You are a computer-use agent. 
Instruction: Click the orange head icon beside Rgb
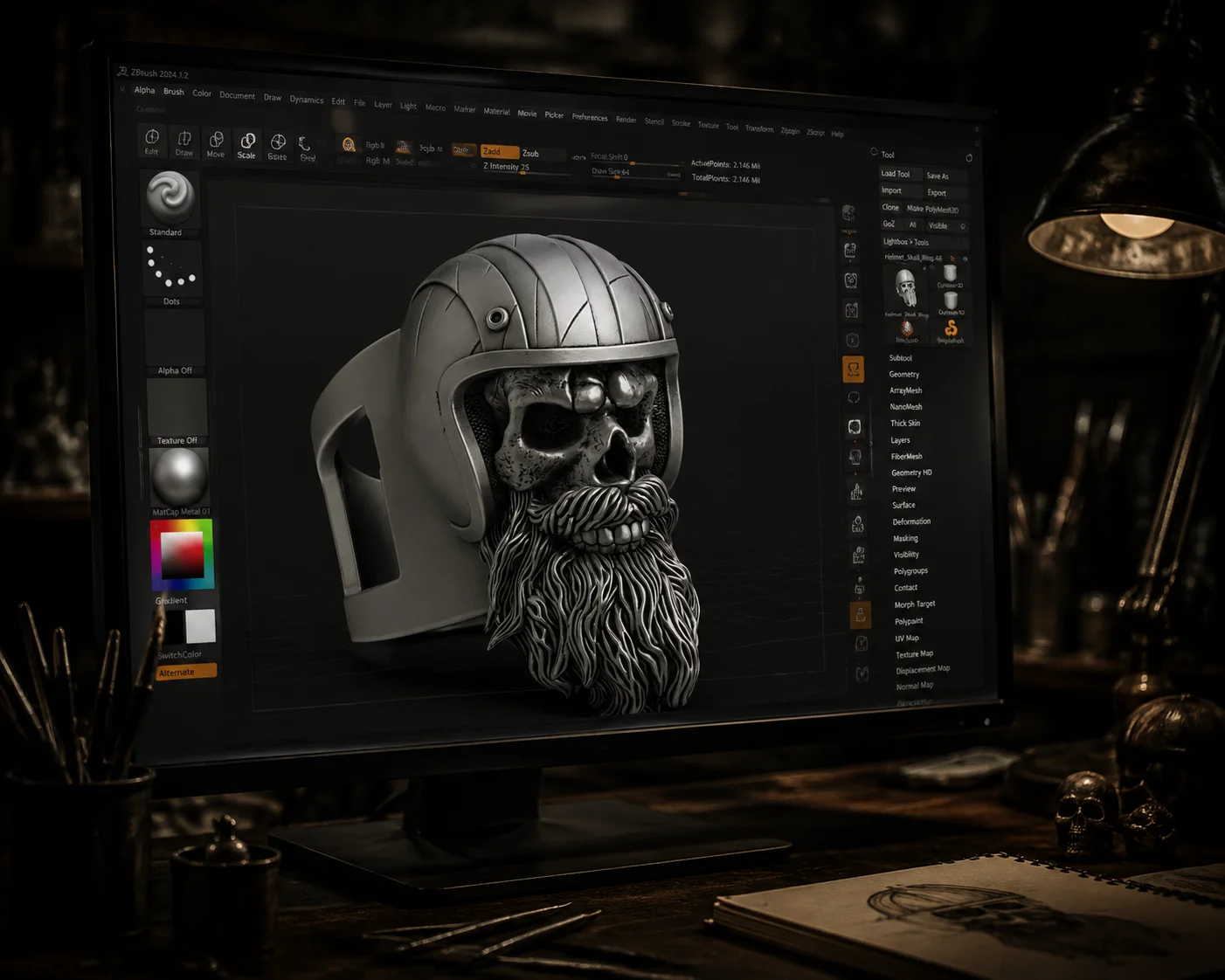point(349,145)
